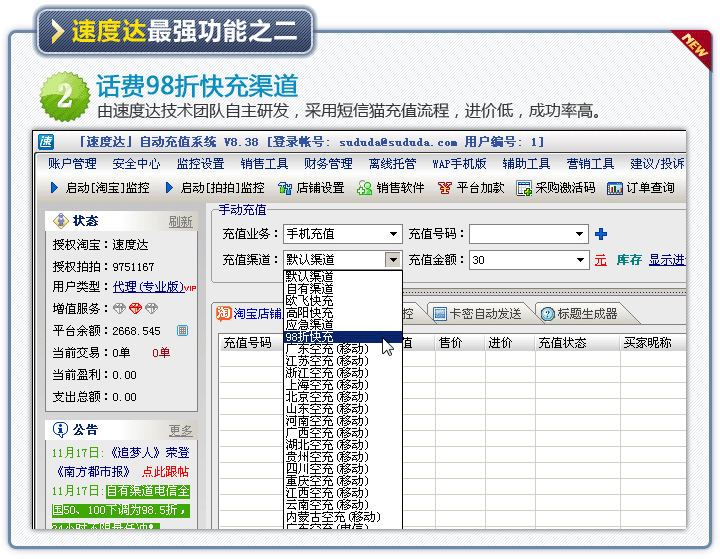Click the last gray diamond 增值服务 icon

[x=152, y=309]
